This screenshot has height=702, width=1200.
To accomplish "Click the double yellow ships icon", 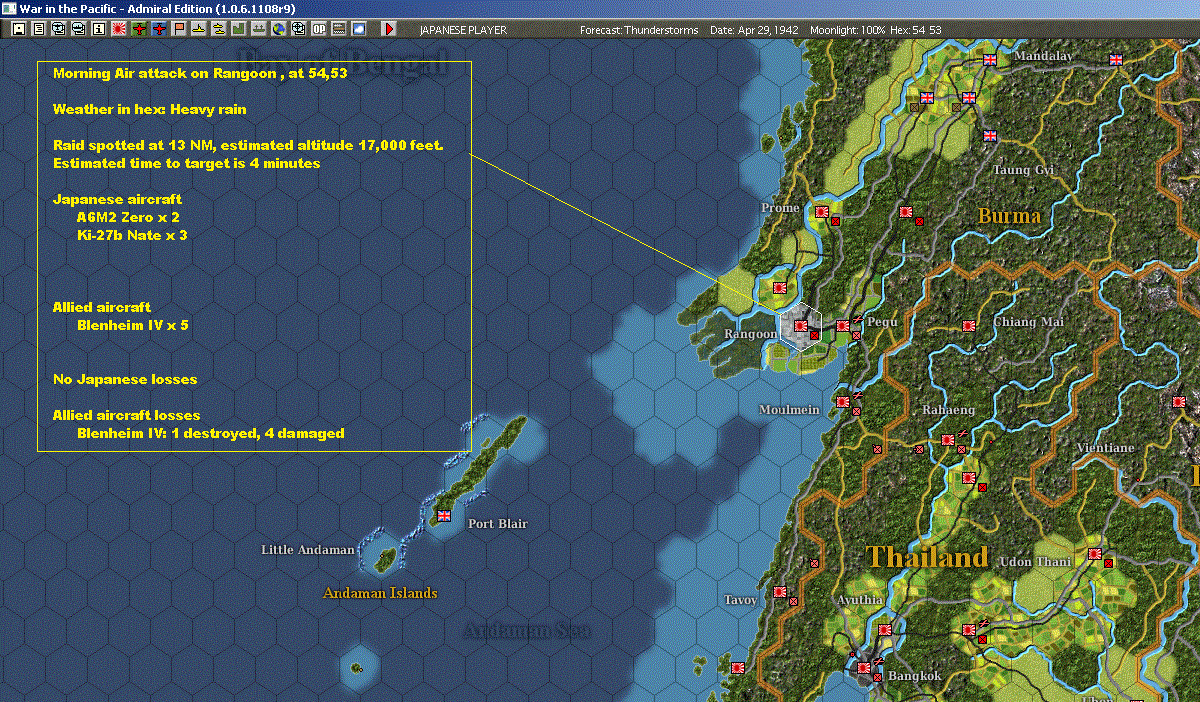I will (x=218, y=29).
